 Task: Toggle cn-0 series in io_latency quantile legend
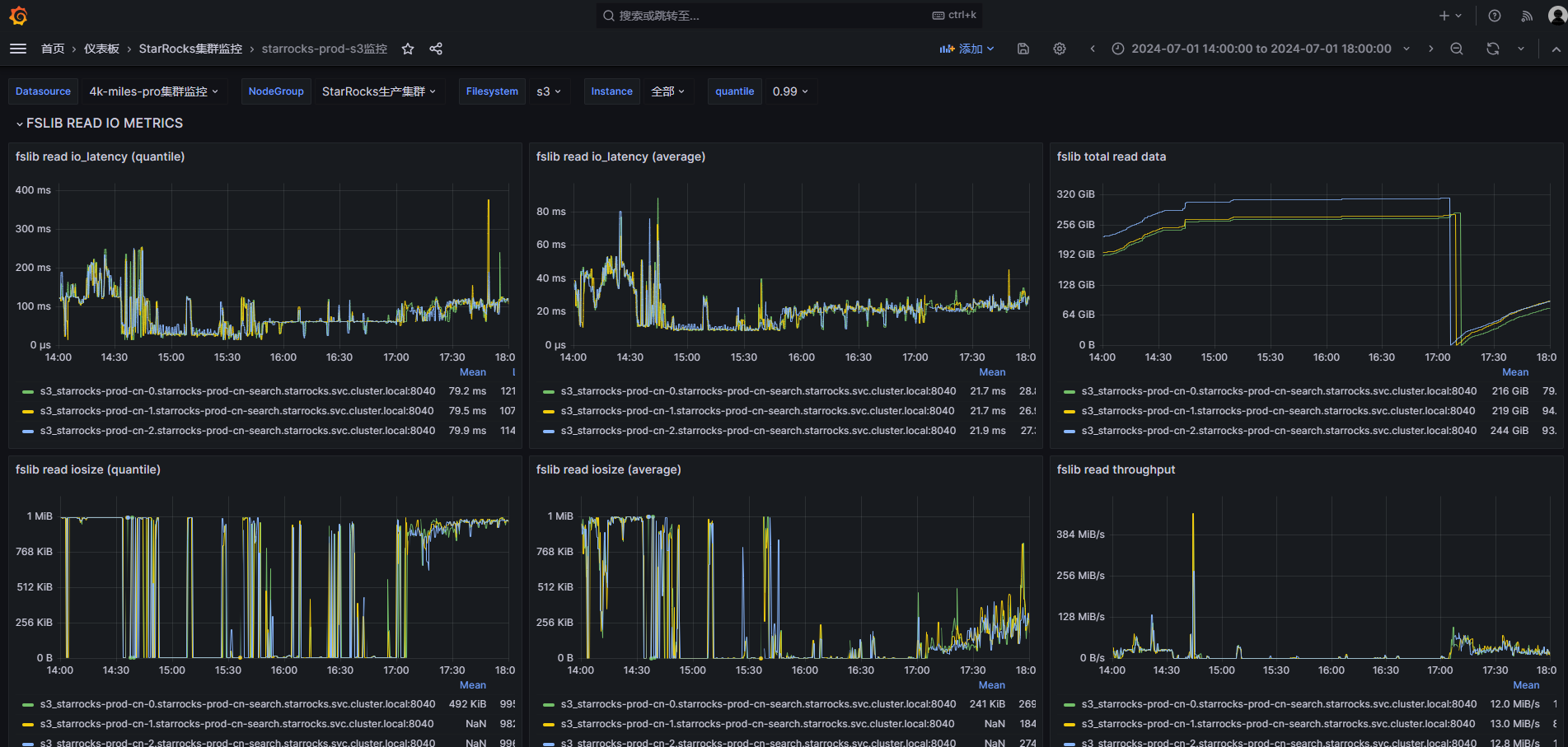(x=237, y=391)
